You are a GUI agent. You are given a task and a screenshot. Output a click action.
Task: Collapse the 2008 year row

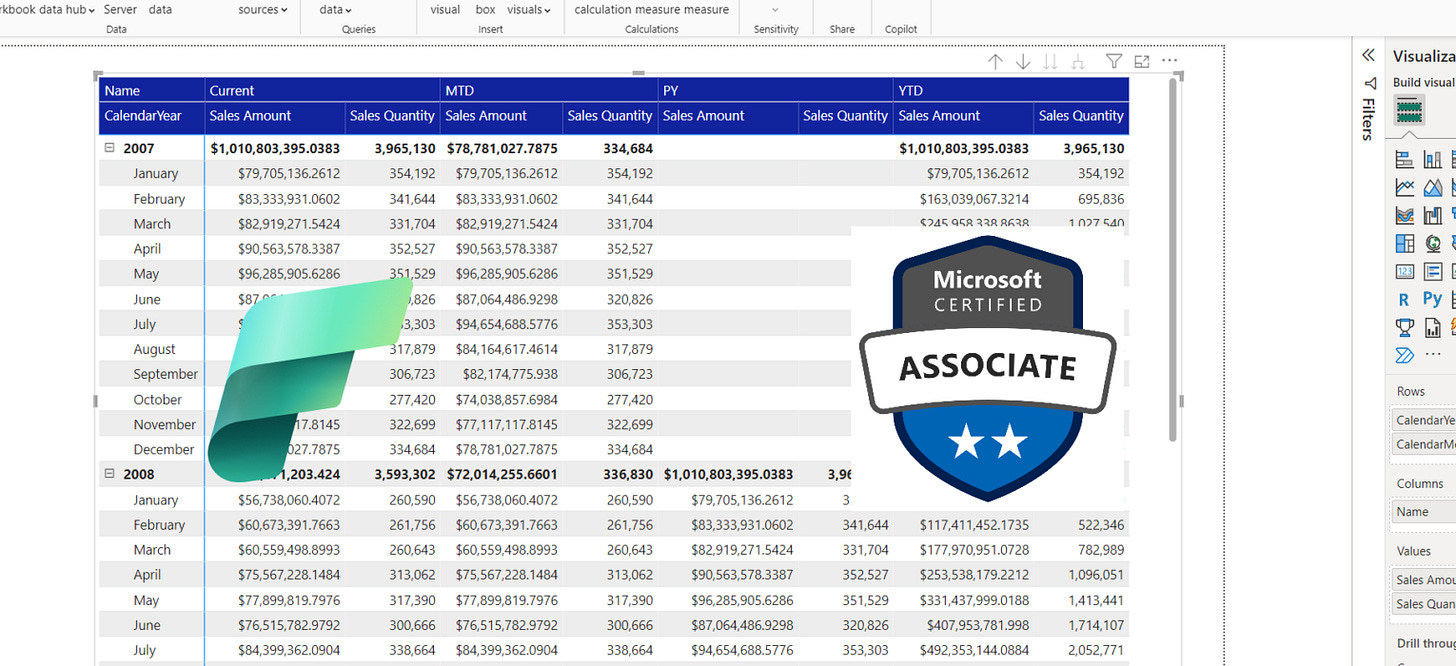click(110, 474)
